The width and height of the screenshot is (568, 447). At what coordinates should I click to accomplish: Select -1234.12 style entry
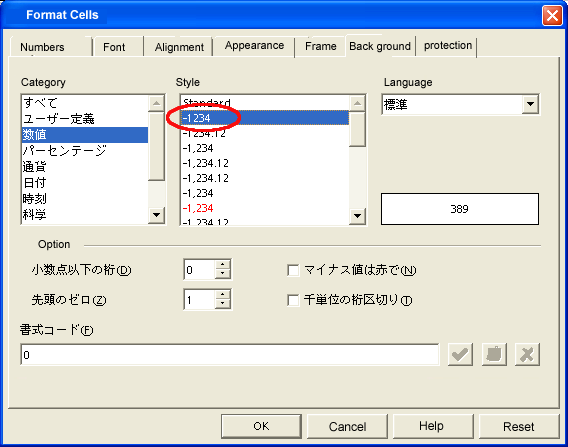[x=265, y=133]
